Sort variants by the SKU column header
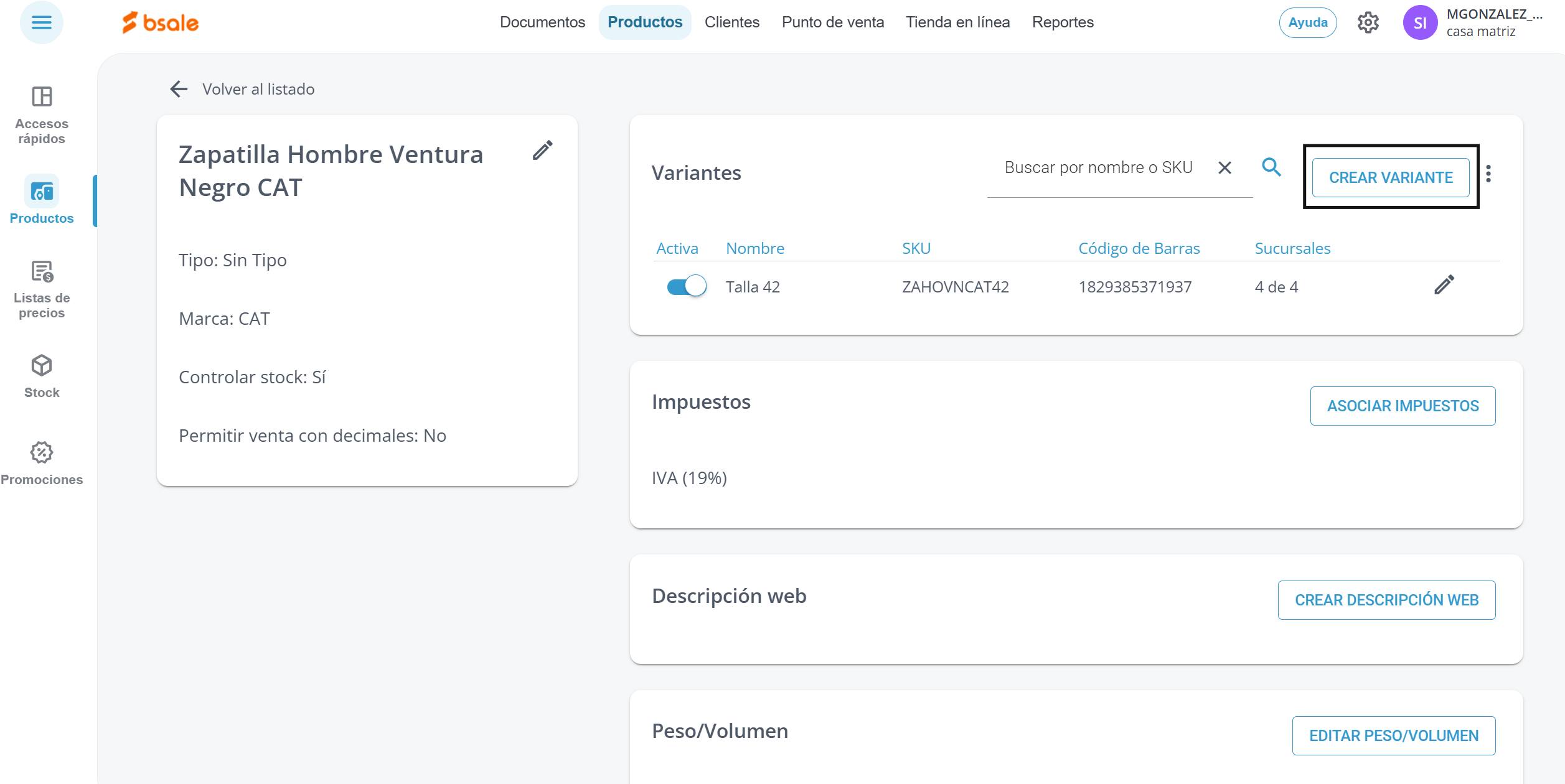The width and height of the screenshot is (1565, 784). 916,248
